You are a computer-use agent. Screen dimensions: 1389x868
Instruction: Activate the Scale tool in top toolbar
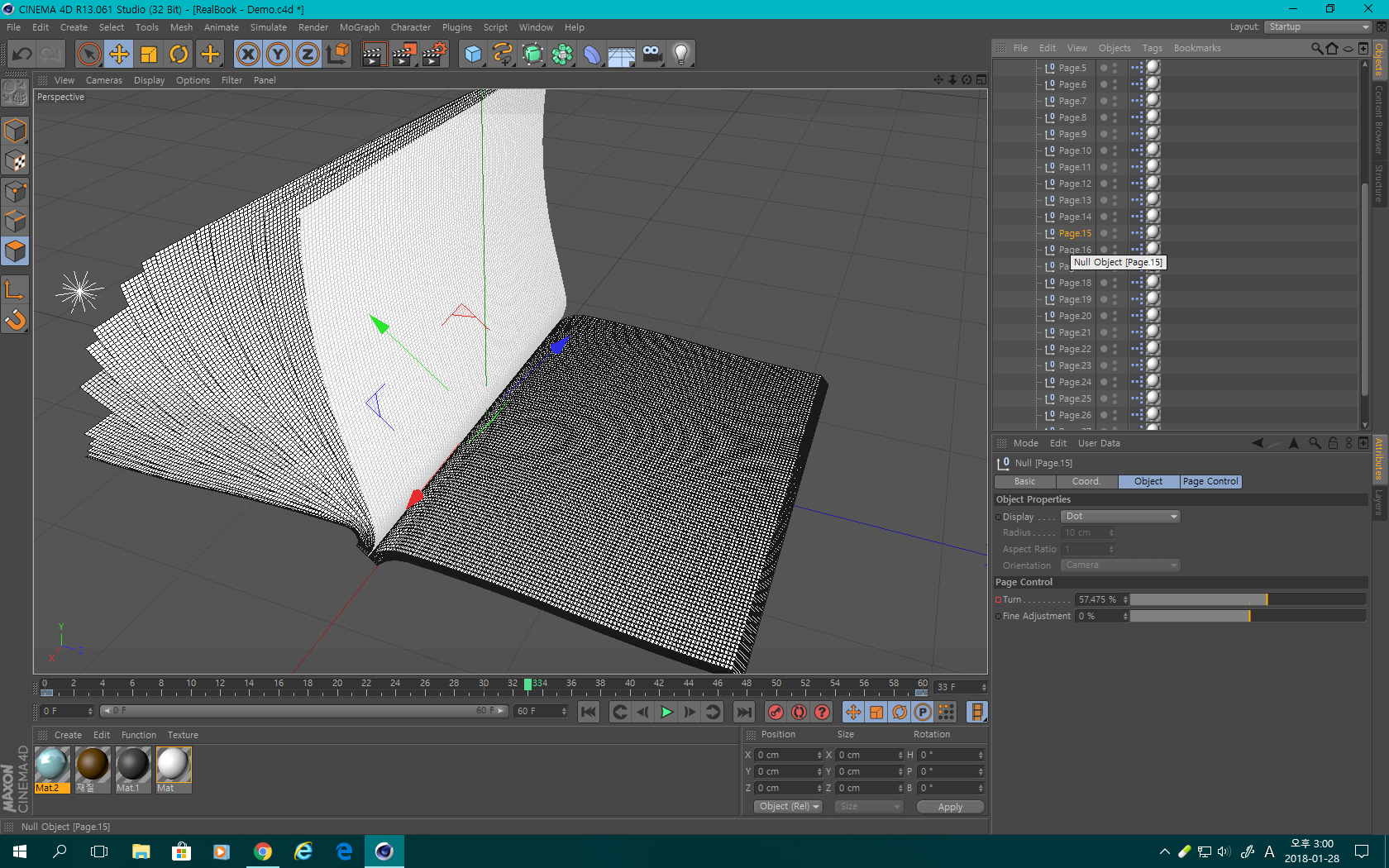point(149,55)
